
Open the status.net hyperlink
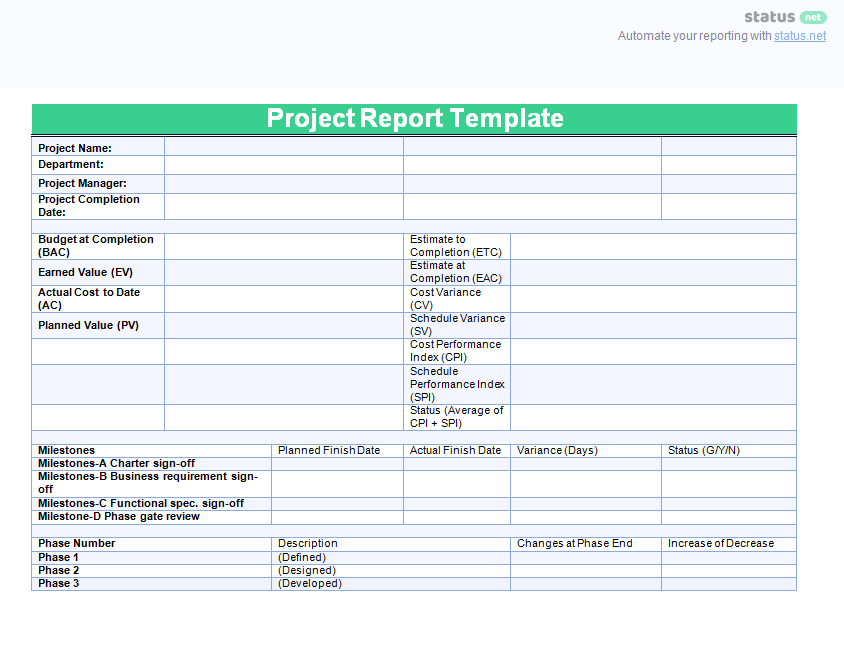[x=799, y=36]
